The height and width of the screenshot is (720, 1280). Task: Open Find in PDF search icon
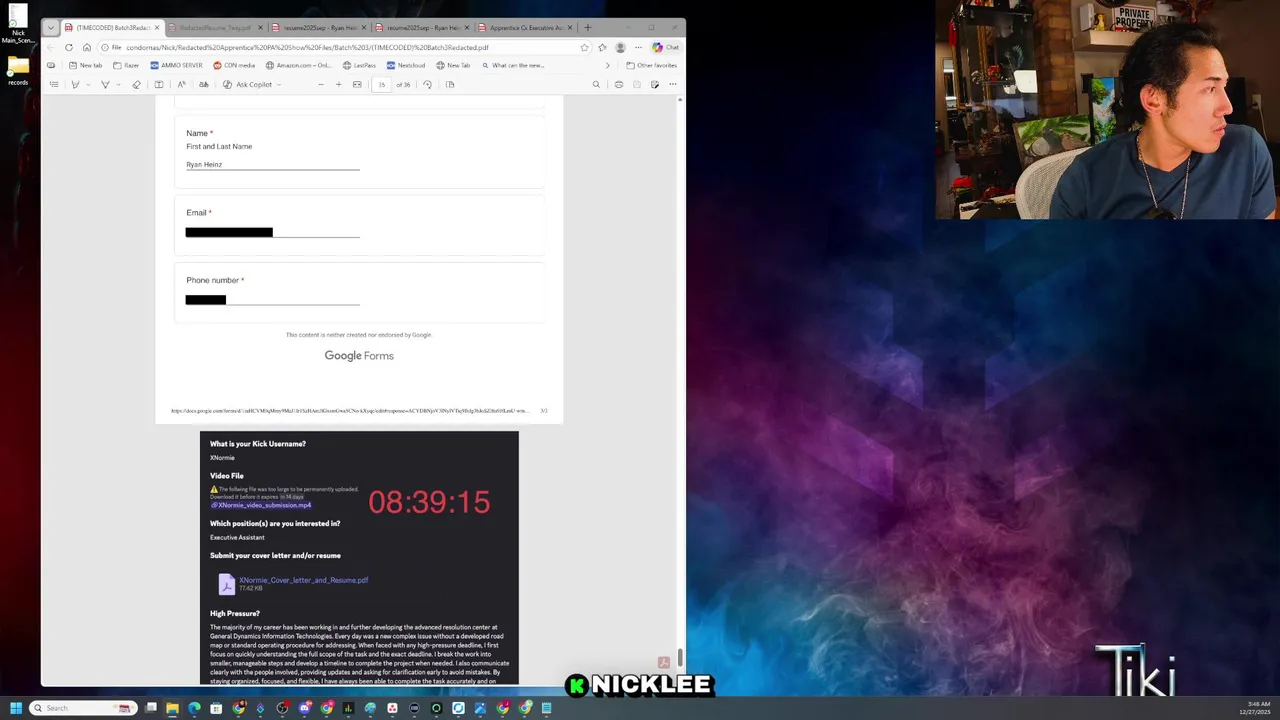596,84
